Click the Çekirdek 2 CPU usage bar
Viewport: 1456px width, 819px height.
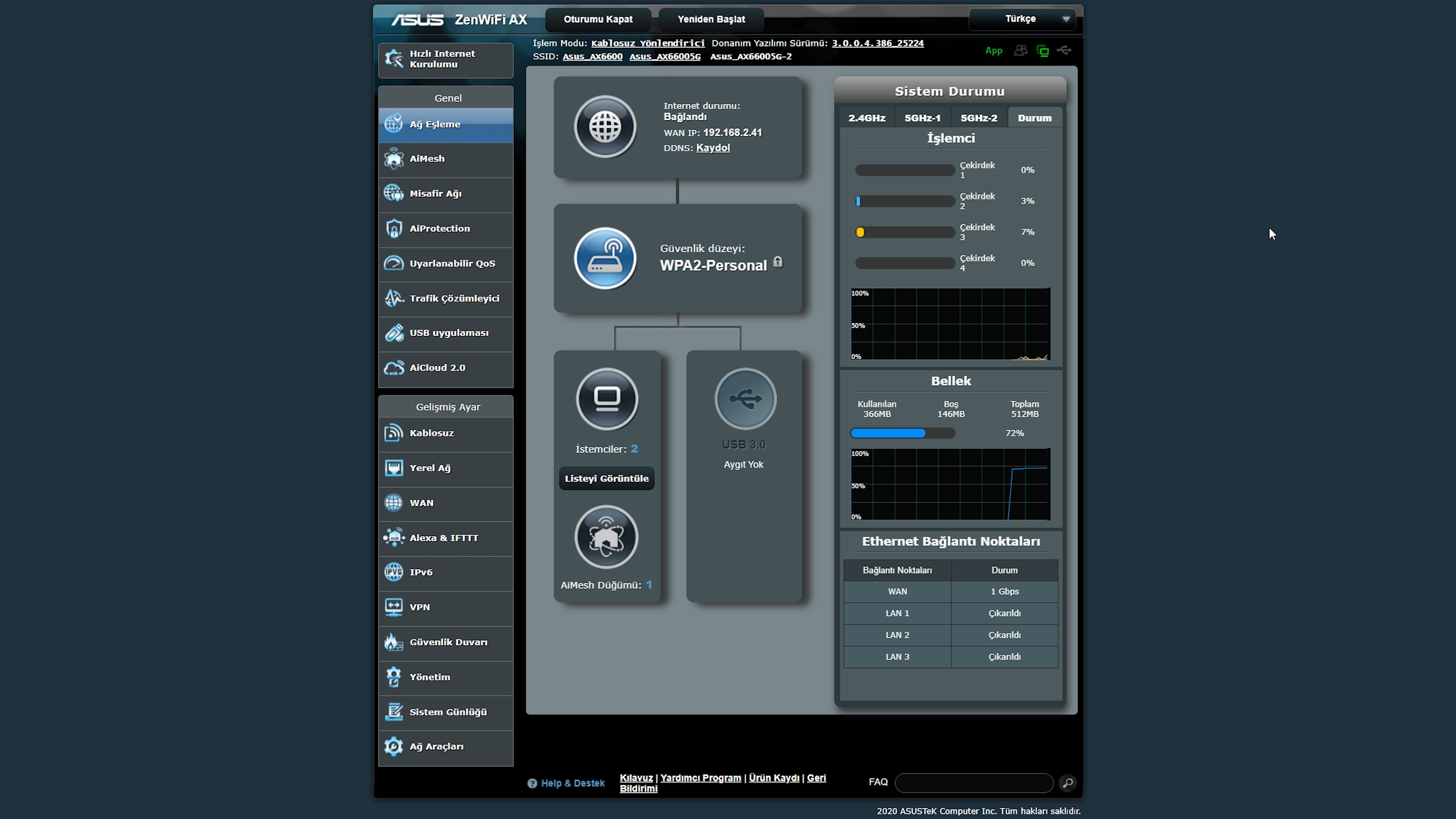click(x=904, y=201)
